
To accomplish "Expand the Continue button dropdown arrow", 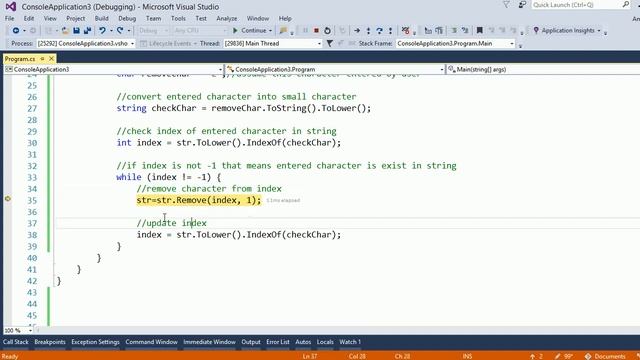I will click(270, 31).
